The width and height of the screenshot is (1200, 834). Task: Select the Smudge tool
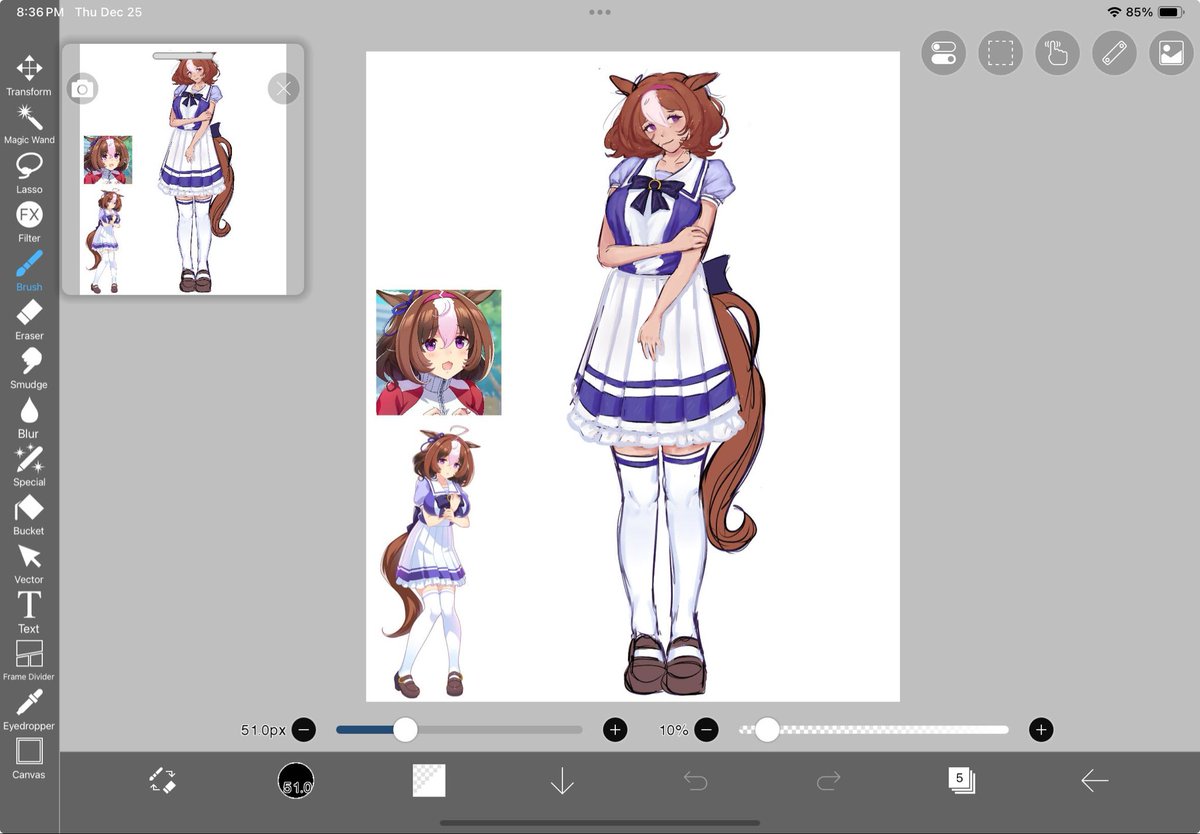(x=29, y=369)
